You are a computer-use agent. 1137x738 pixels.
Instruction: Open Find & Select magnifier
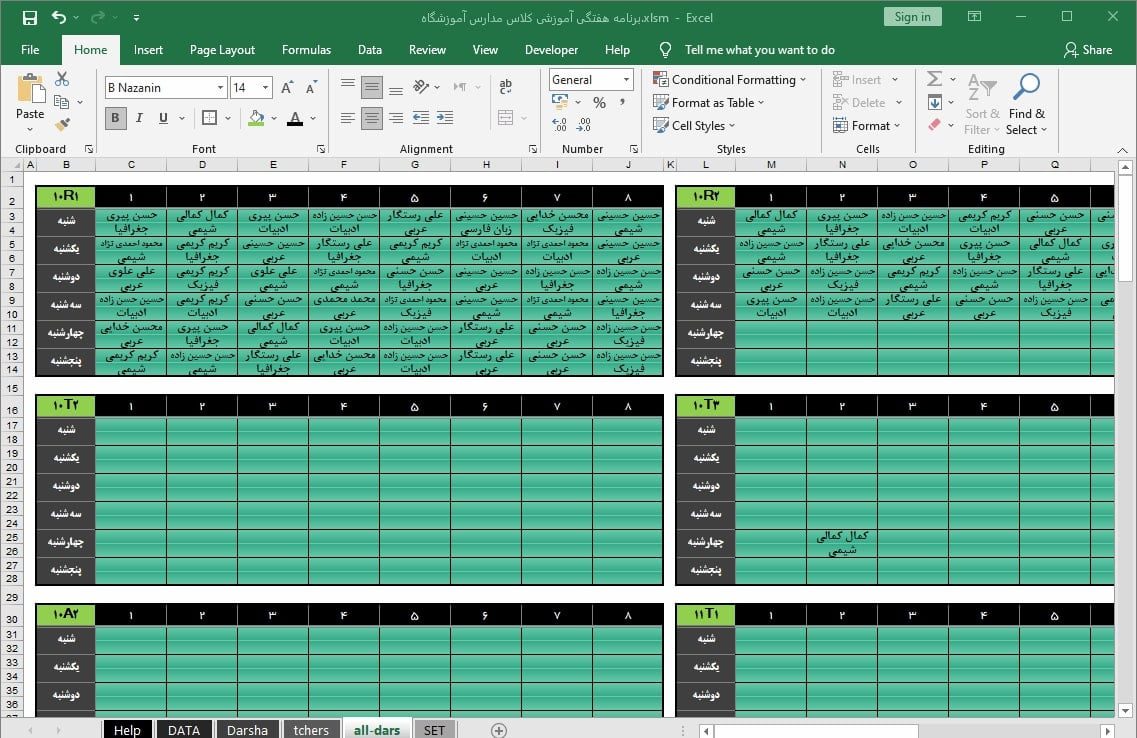click(x=1026, y=104)
